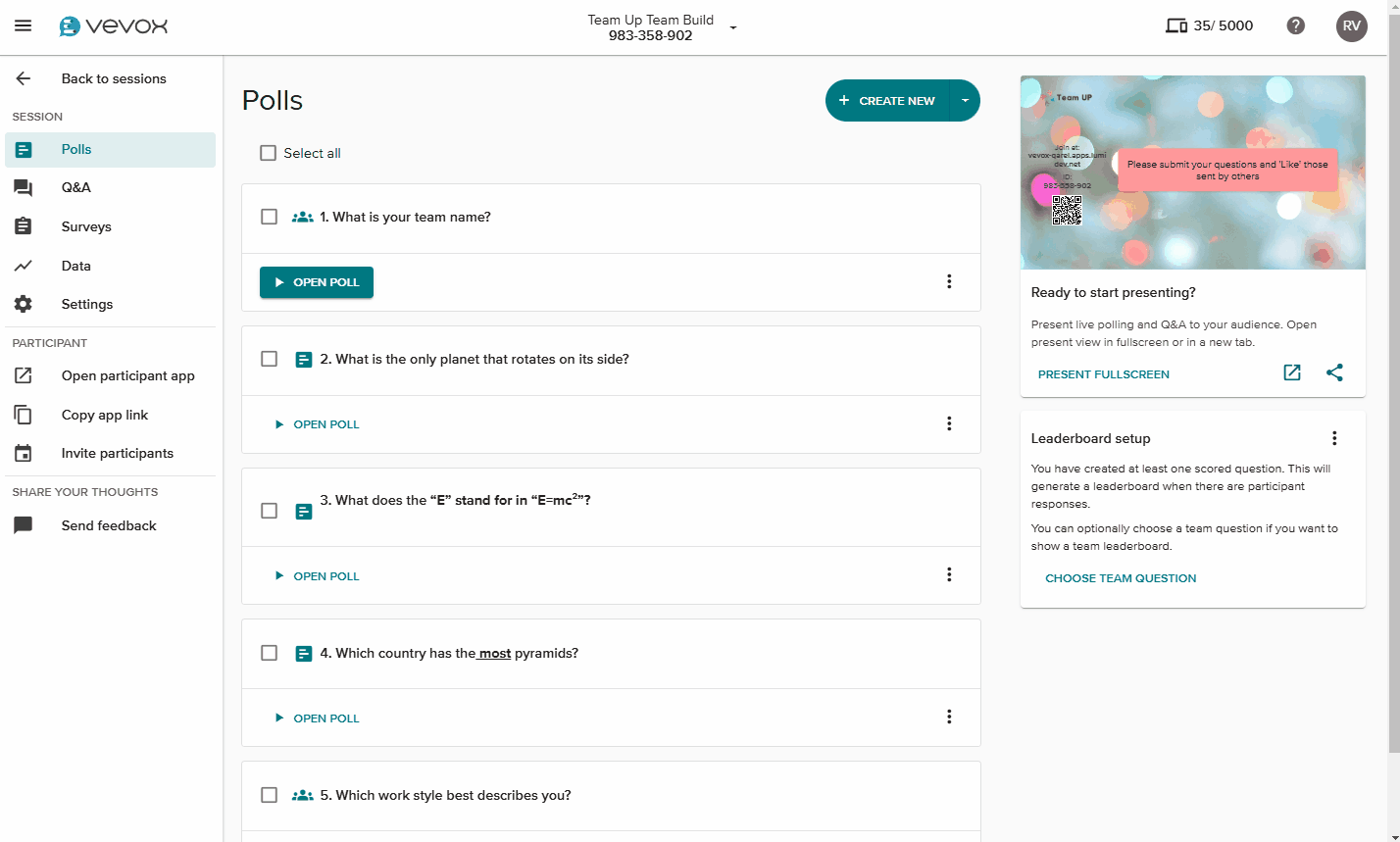The width and height of the screenshot is (1400, 842).
Task: Open poll for the pyramids question
Action: pyautogui.click(x=317, y=718)
